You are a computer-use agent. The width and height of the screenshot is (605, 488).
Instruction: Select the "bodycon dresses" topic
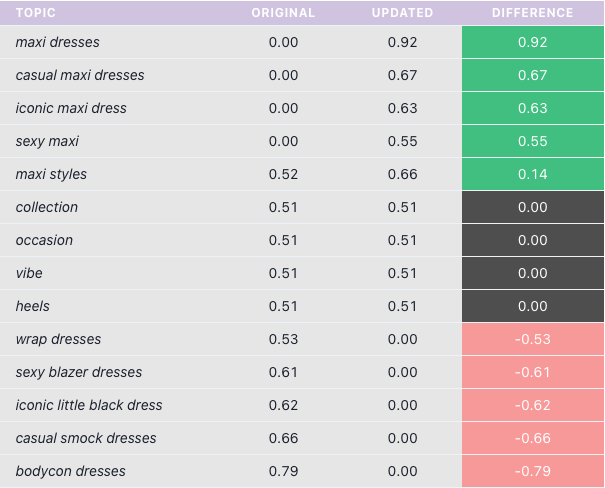pyautogui.click(x=70, y=471)
